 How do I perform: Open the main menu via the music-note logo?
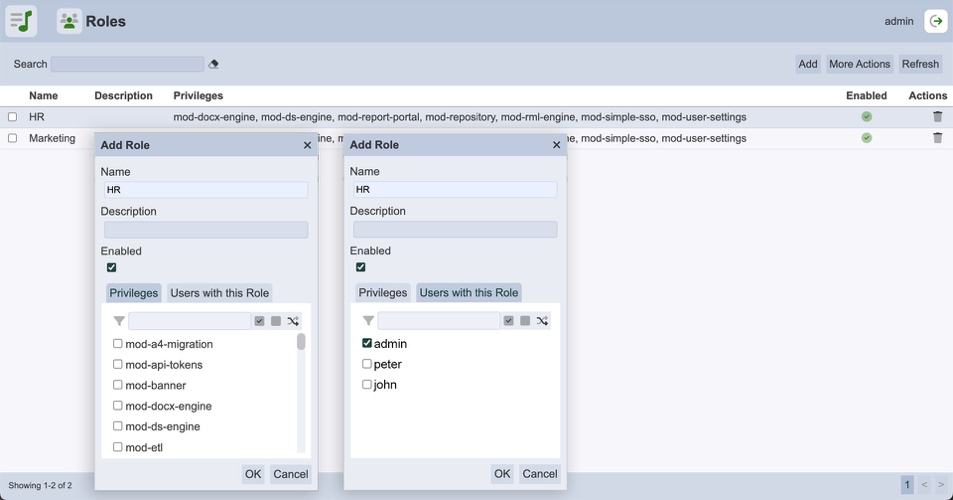[x=21, y=21]
